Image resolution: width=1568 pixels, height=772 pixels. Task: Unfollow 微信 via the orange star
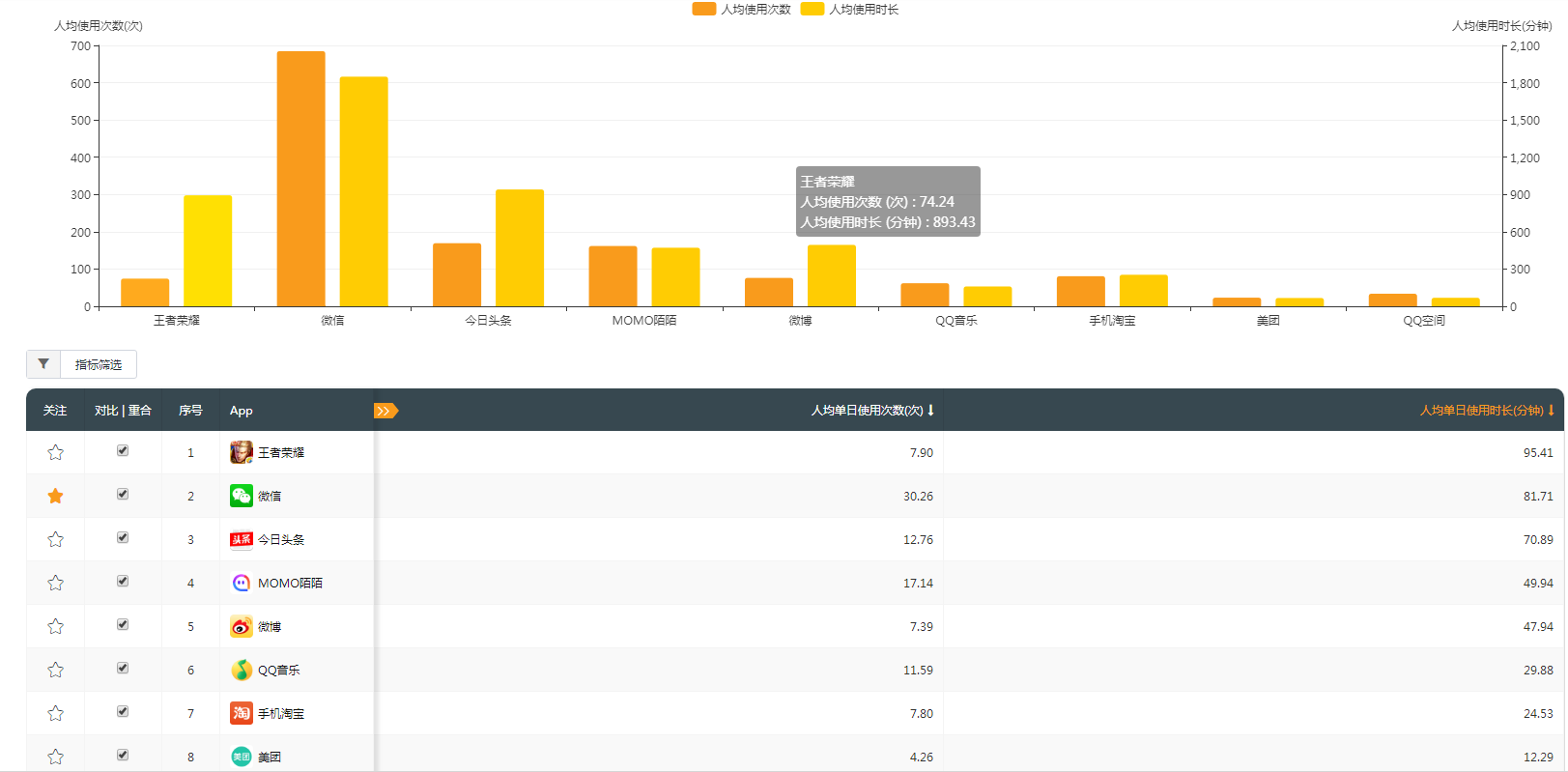coord(55,496)
